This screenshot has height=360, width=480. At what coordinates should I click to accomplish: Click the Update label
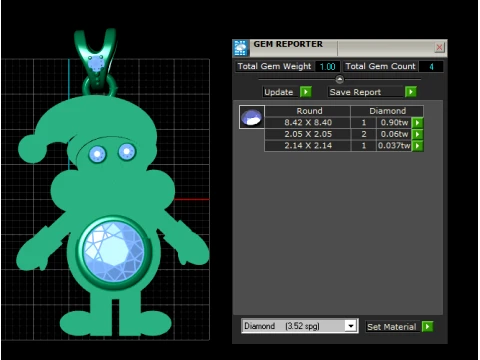(279, 92)
